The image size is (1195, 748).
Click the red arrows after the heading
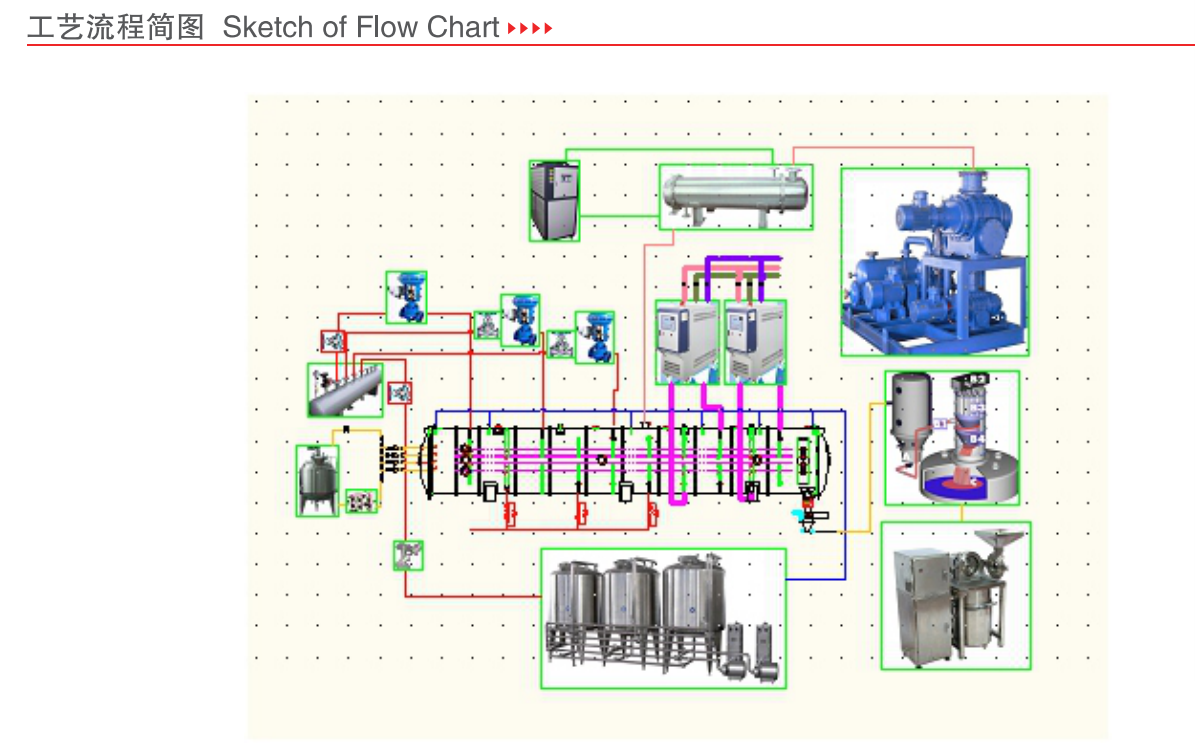[530, 29]
